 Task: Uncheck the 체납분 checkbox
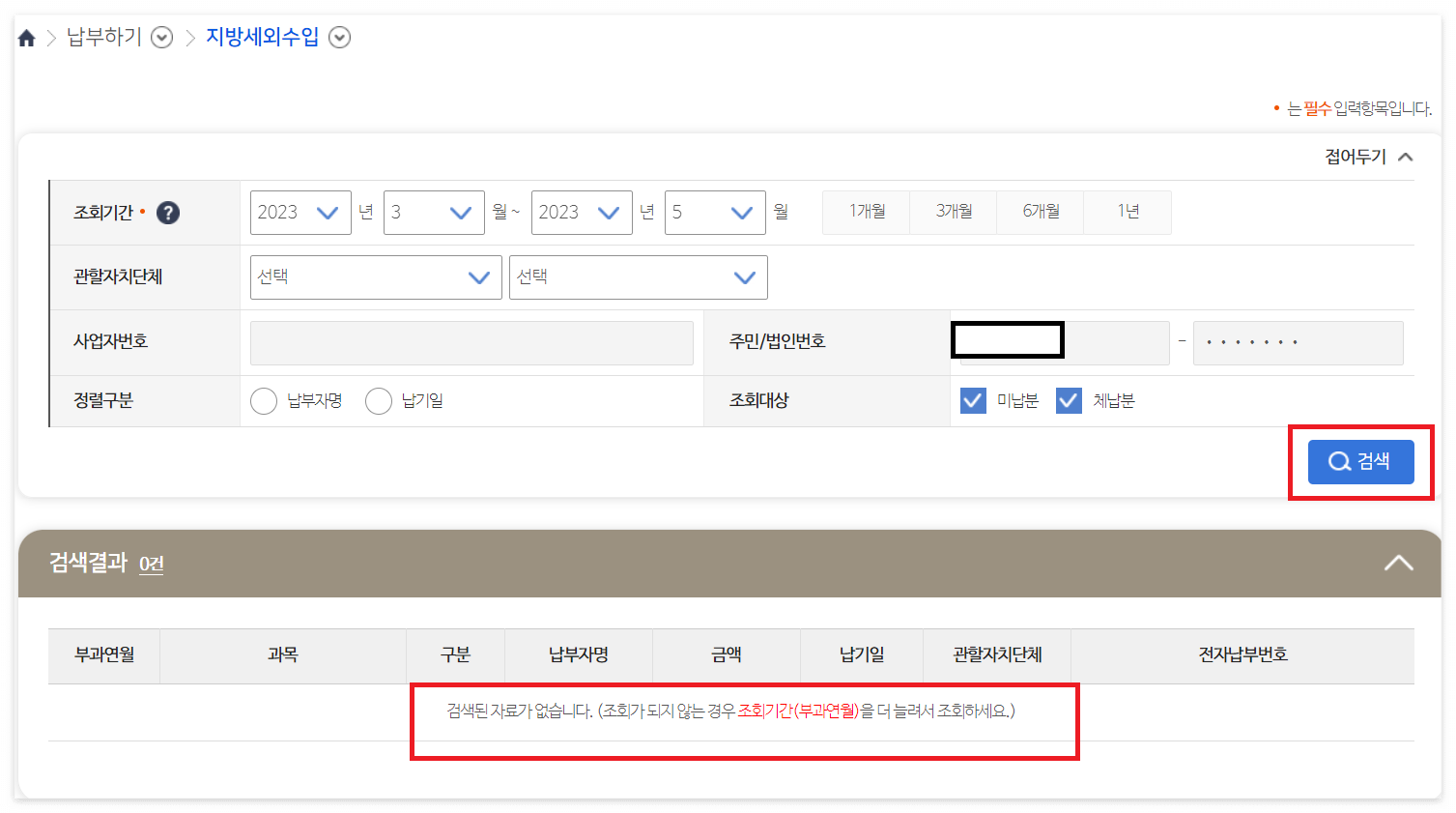tap(1068, 400)
